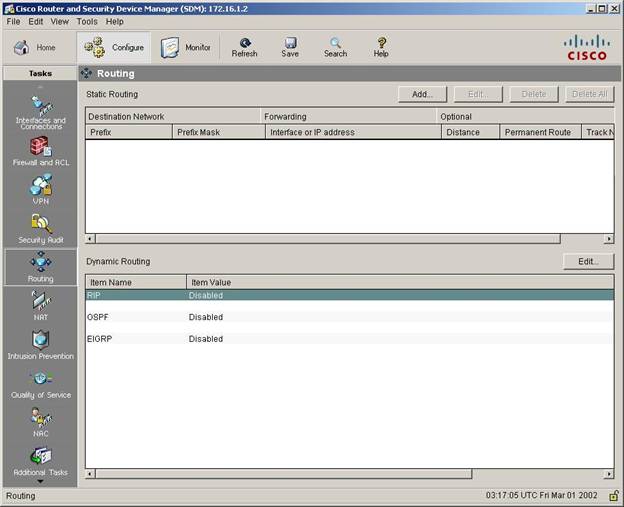This screenshot has height=507, width=624.
Task: Open the Search tool
Action: coord(335,47)
